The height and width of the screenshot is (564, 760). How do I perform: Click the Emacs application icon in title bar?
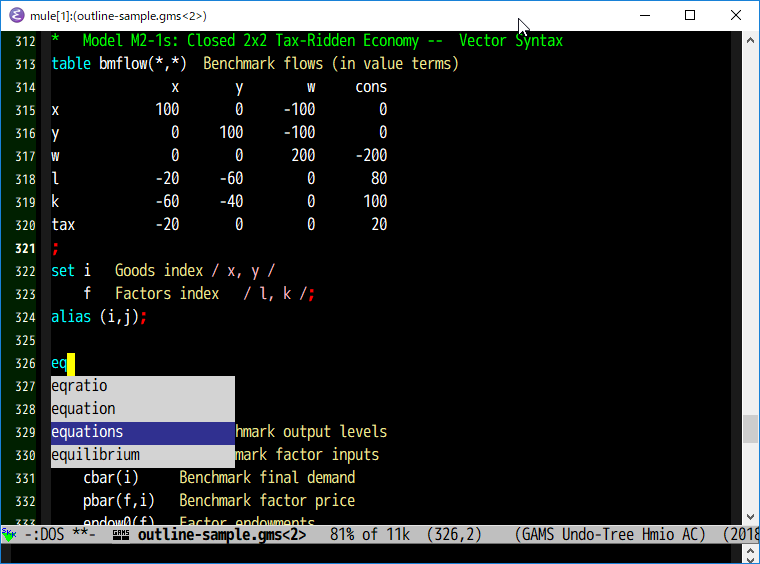tap(16, 16)
